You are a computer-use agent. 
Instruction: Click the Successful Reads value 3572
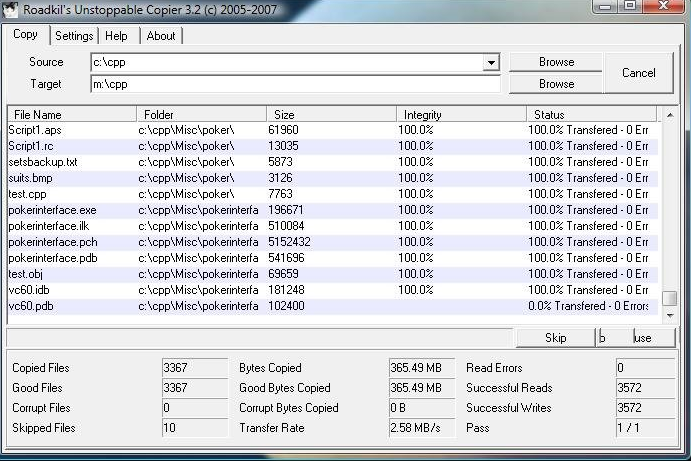pyautogui.click(x=645, y=388)
